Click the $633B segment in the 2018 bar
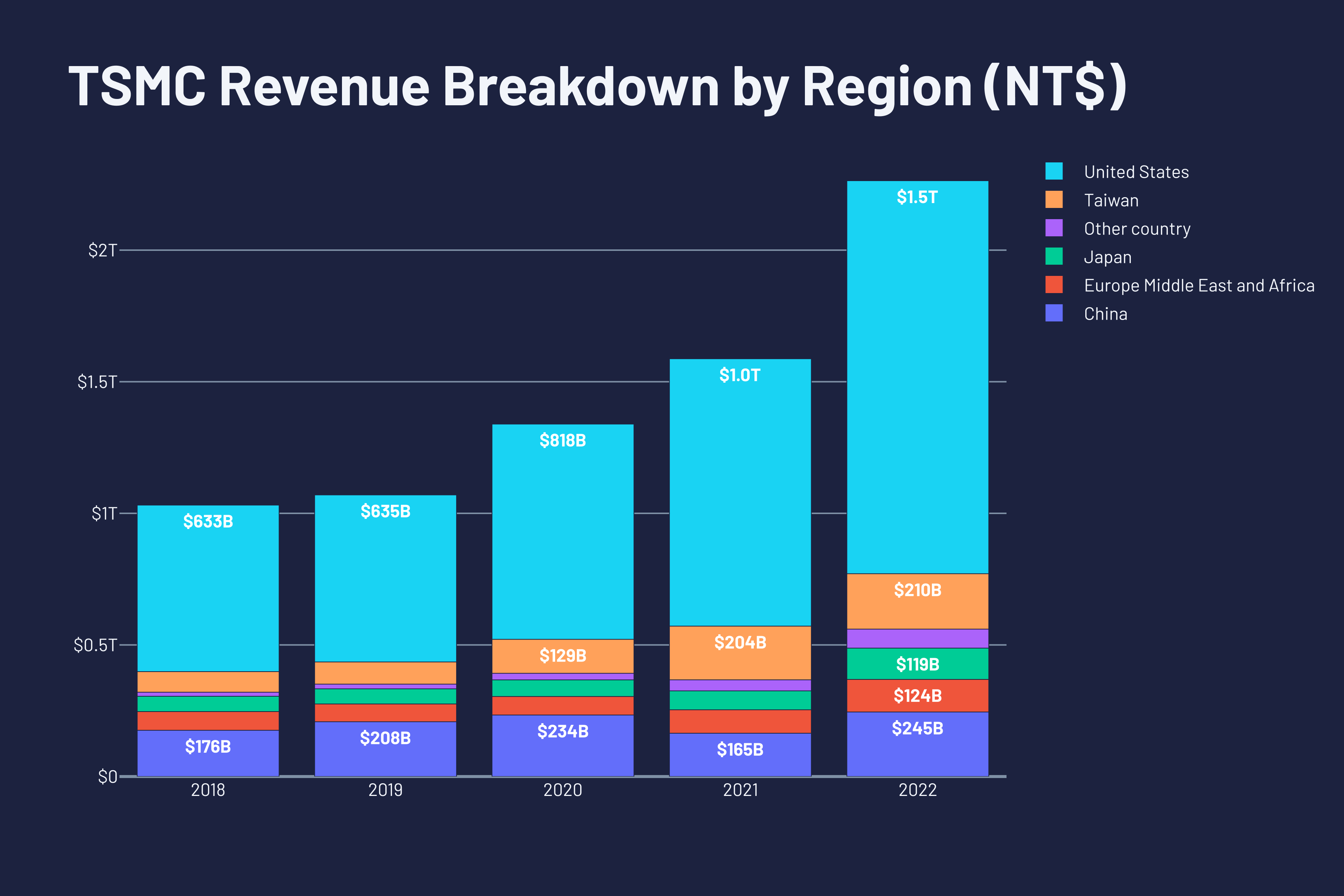Screen dimensions: 1344x896 pos(208,589)
